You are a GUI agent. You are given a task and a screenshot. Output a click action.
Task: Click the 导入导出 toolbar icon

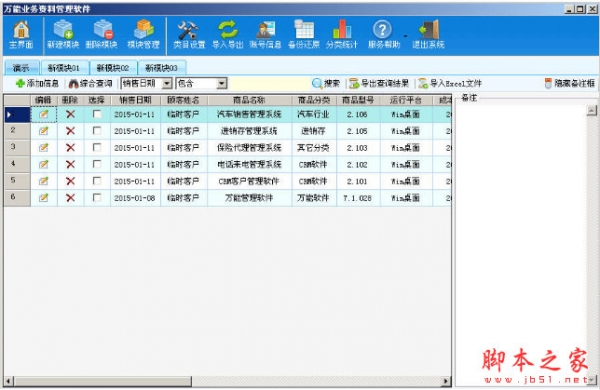[x=228, y=34]
